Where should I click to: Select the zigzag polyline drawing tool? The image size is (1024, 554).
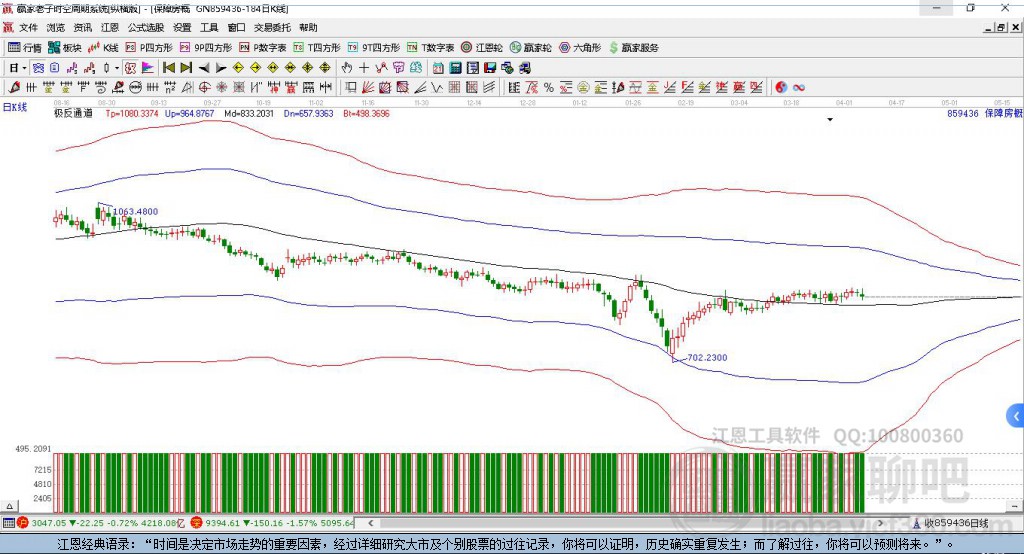(x=381, y=68)
